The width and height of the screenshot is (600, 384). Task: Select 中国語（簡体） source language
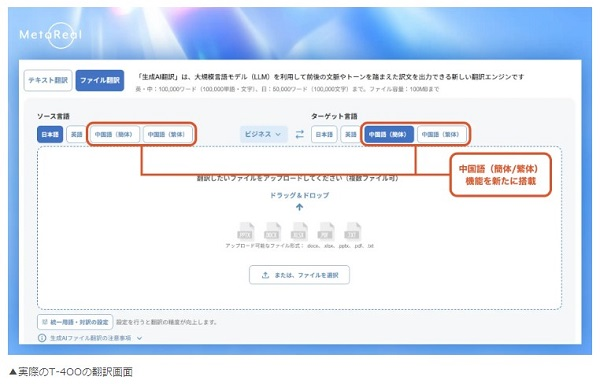[x=114, y=135]
